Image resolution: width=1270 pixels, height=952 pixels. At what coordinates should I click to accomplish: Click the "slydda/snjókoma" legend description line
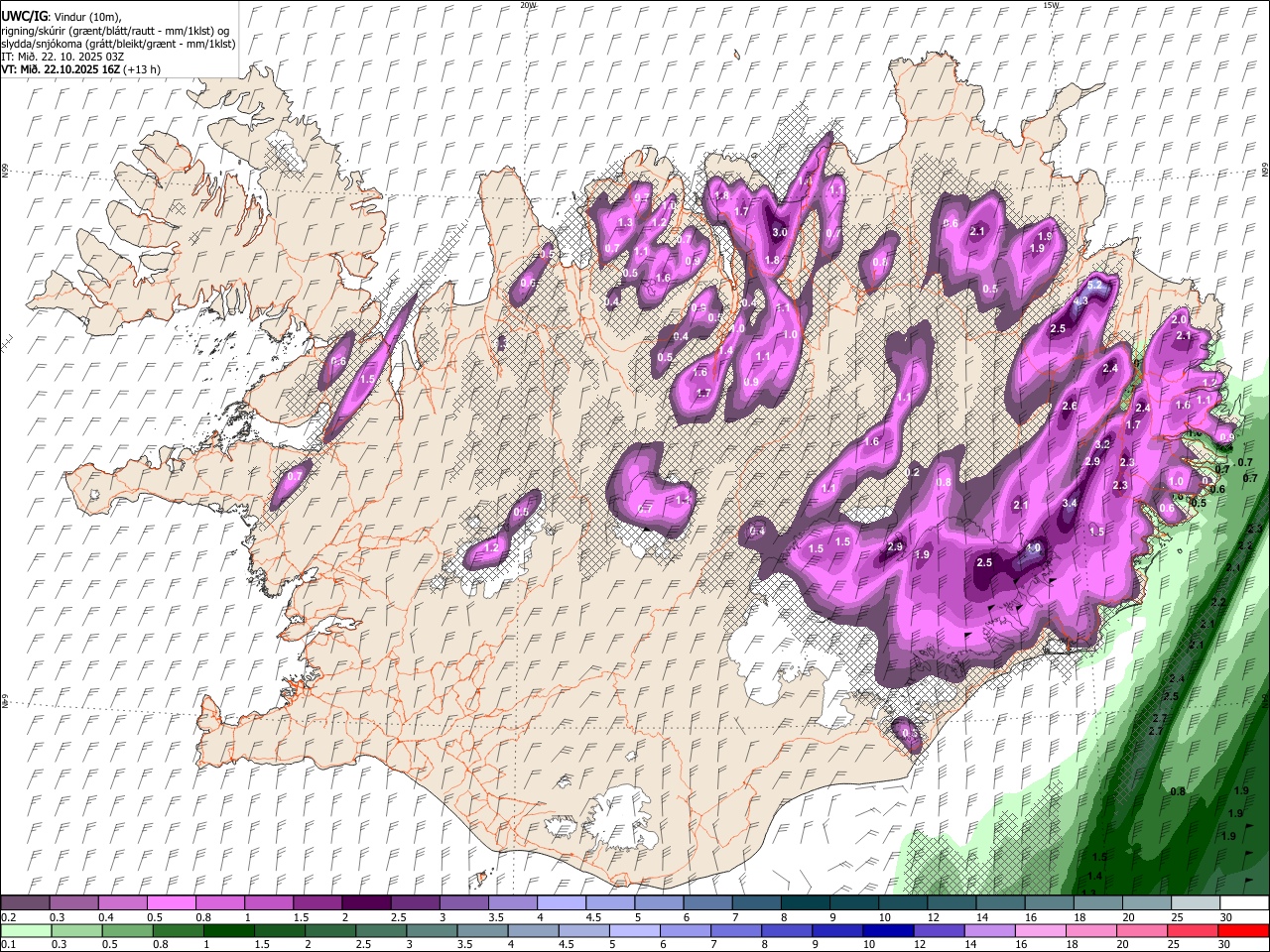pyautogui.click(x=118, y=44)
